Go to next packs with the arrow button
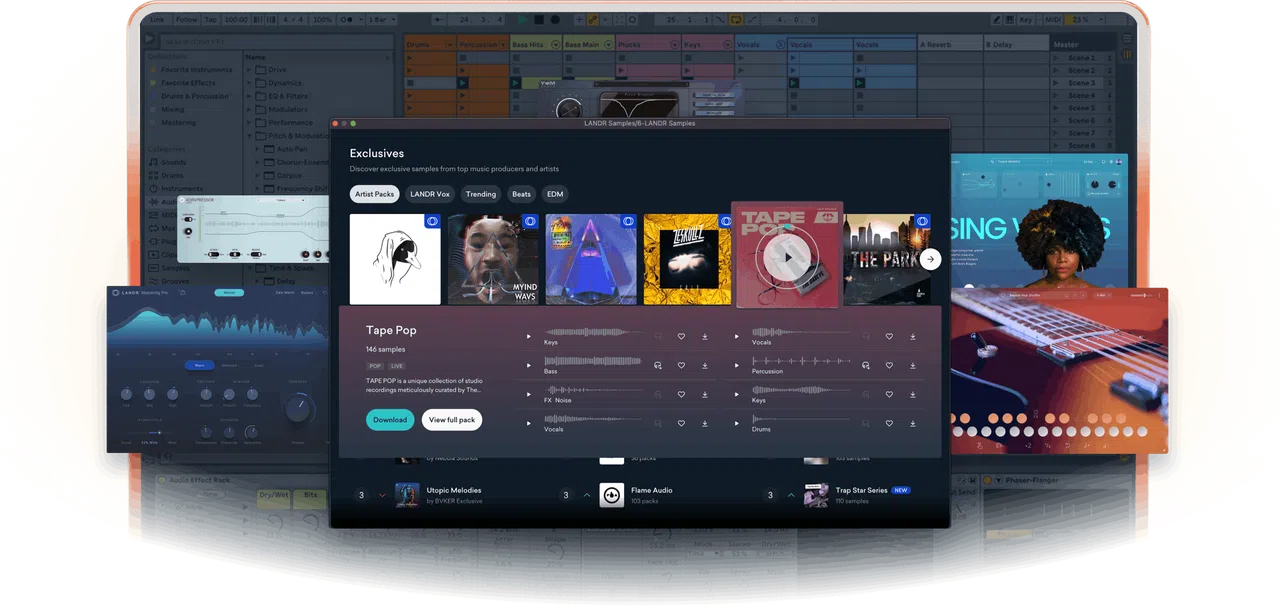 [930, 259]
